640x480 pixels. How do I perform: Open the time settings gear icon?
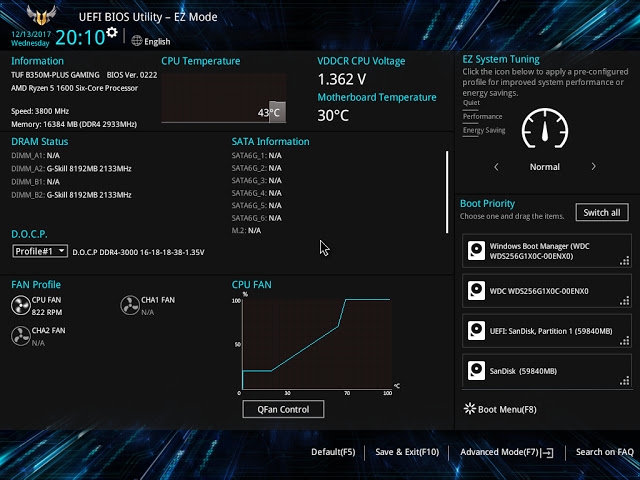pyautogui.click(x=112, y=32)
